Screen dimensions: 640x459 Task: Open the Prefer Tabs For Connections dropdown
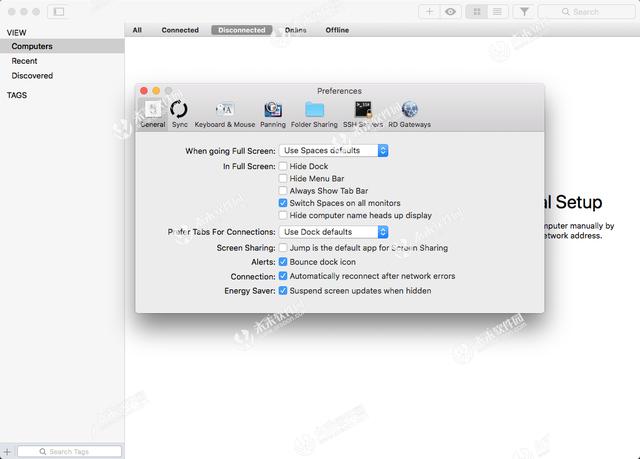[x=329, y=232]
